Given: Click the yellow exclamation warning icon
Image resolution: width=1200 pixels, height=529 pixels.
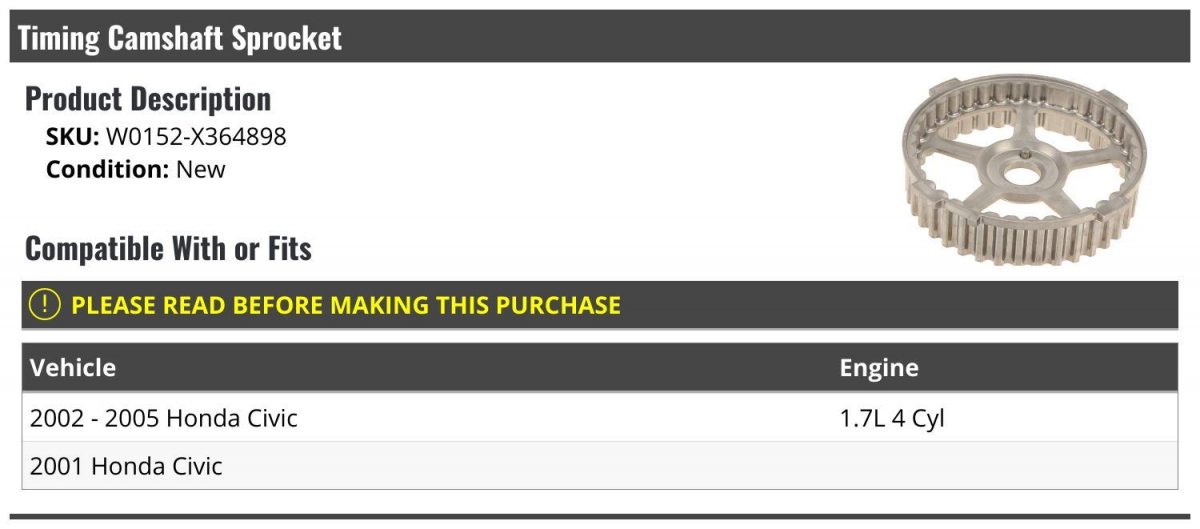Looking at the screenshot, I should [x=45, y=305].
